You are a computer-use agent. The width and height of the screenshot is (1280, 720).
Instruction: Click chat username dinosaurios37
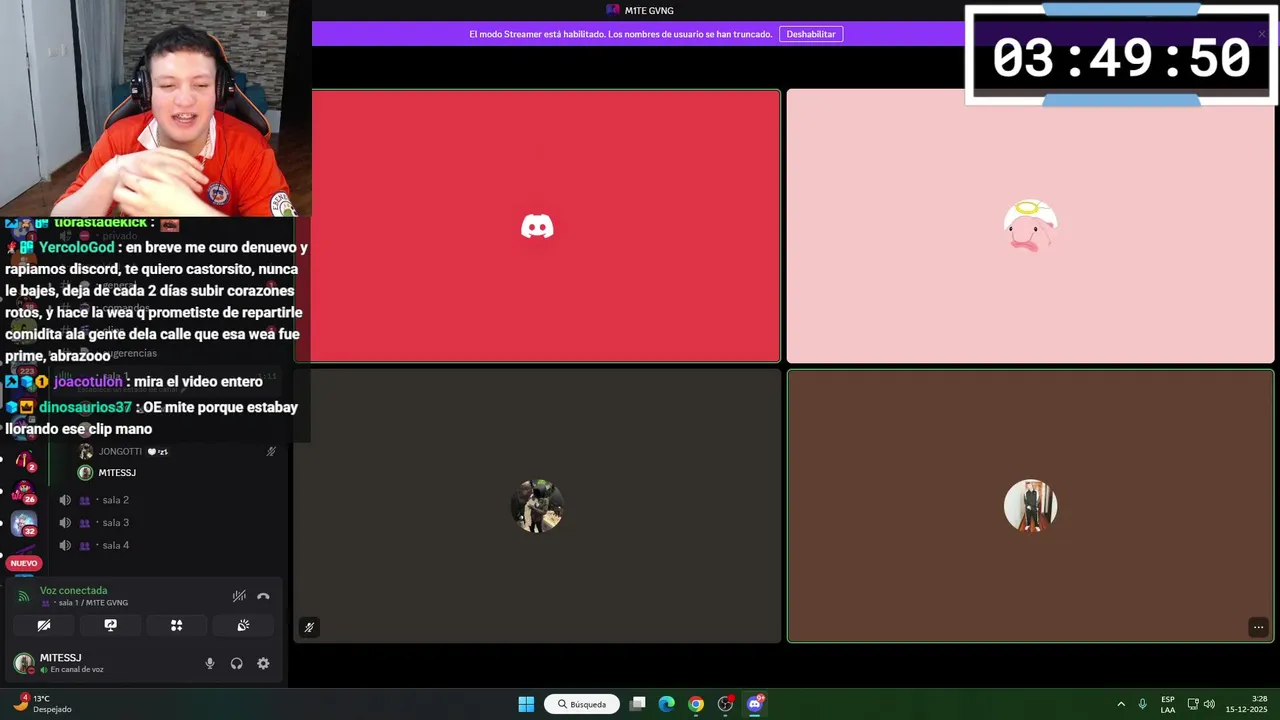[85, 407]
